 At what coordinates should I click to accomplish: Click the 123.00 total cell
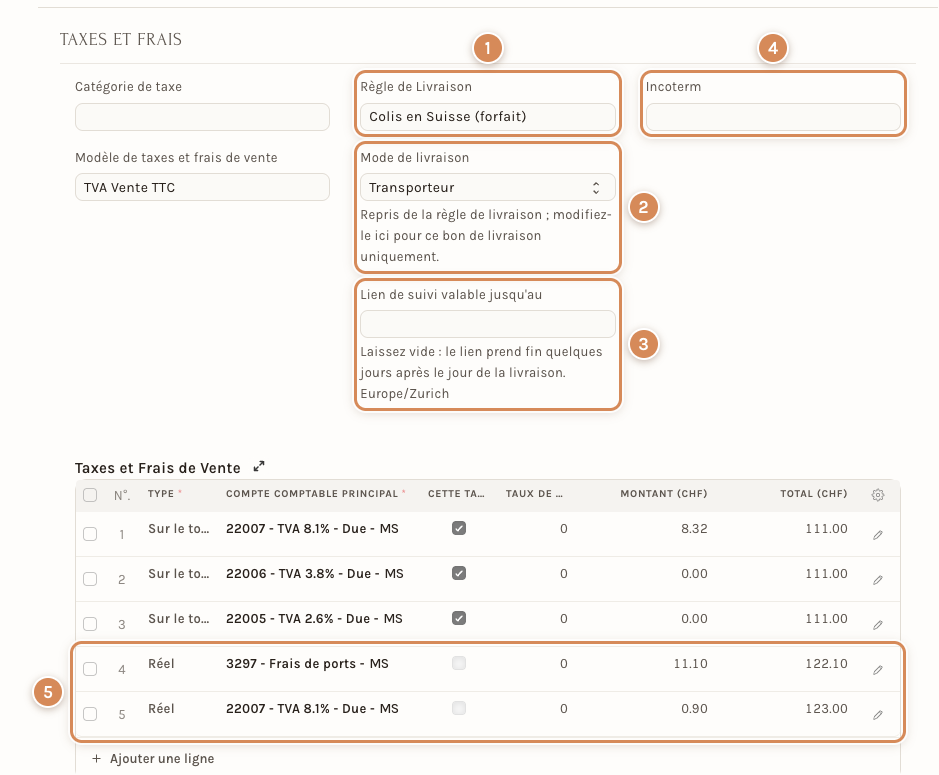click(826, 709)
